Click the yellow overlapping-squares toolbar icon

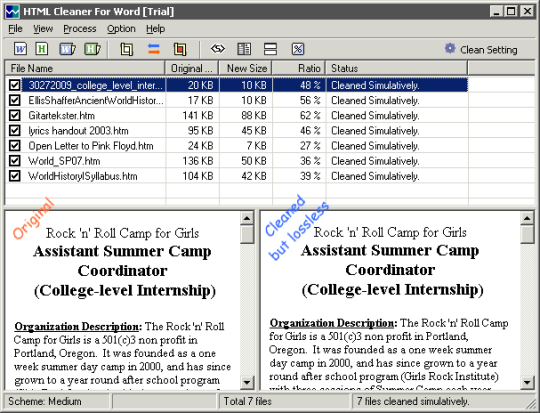coord(126,49)
